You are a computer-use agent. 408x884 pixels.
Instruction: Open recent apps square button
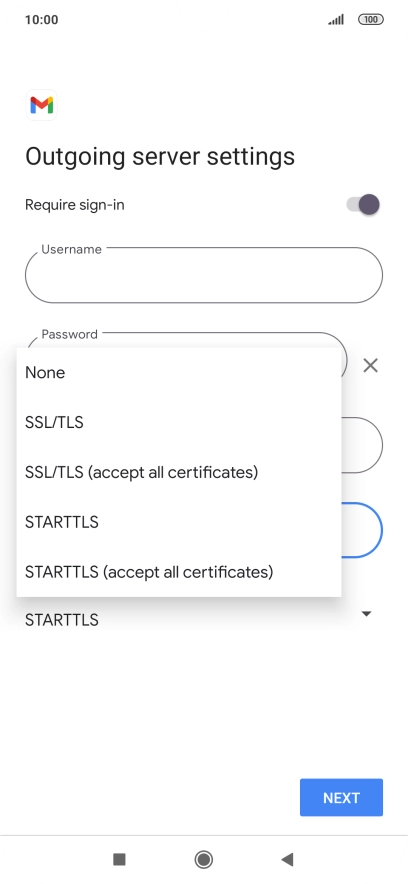coord(119,859)
